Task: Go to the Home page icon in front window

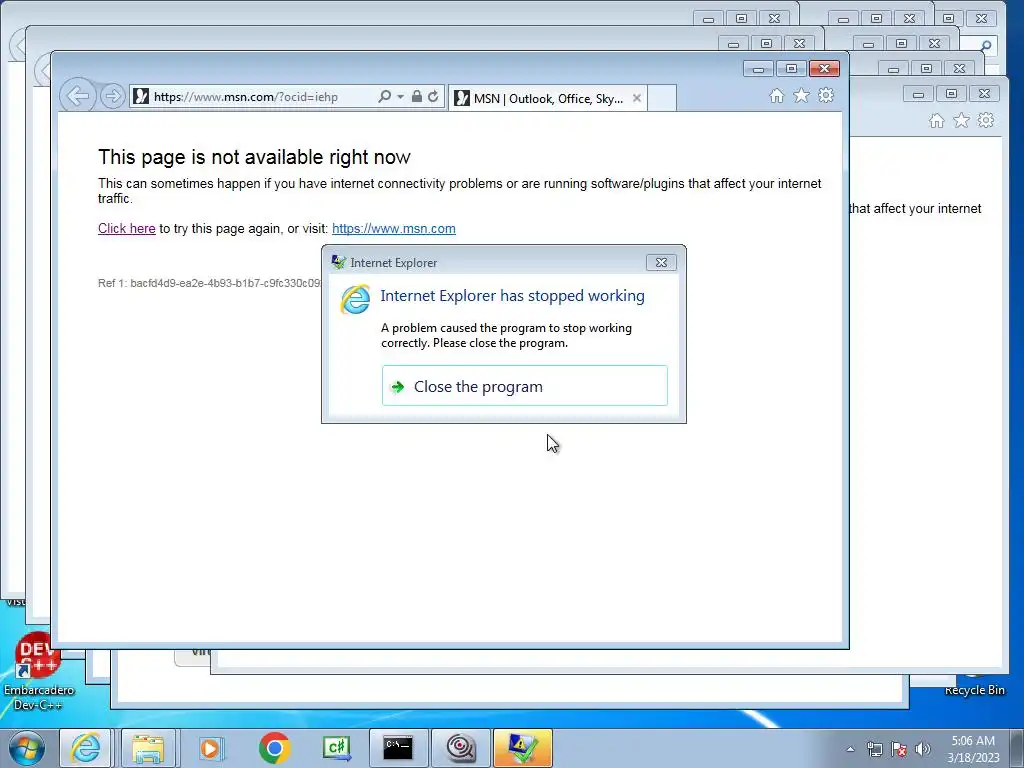Action: click(x=776, y=96)
